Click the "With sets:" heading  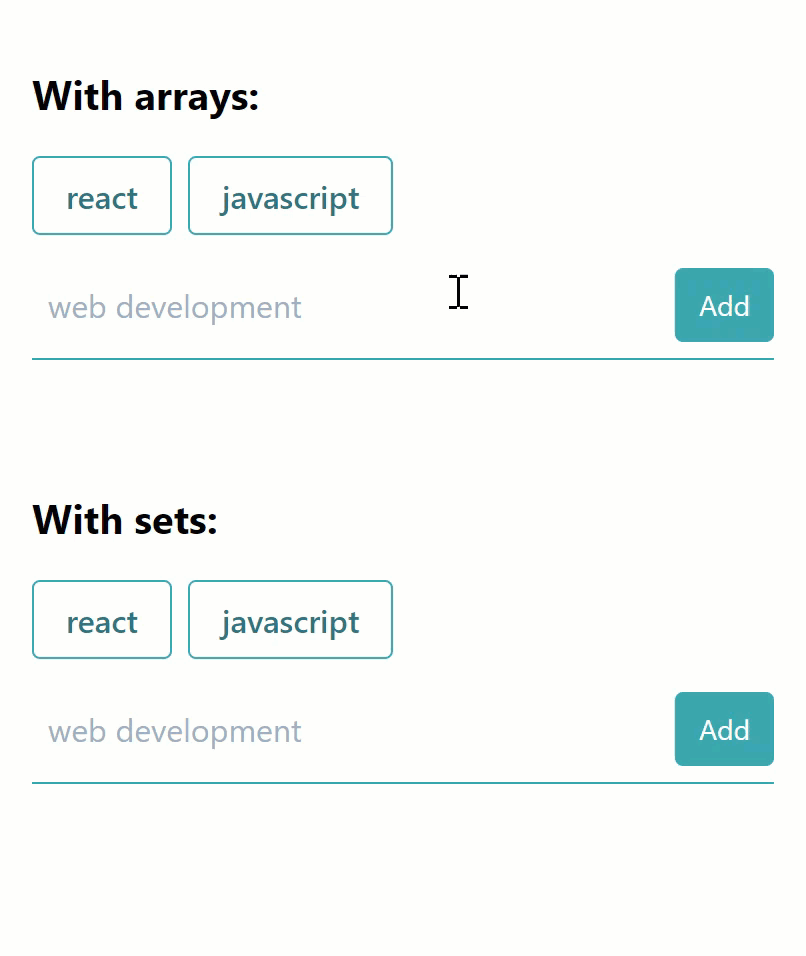point(125,520)
